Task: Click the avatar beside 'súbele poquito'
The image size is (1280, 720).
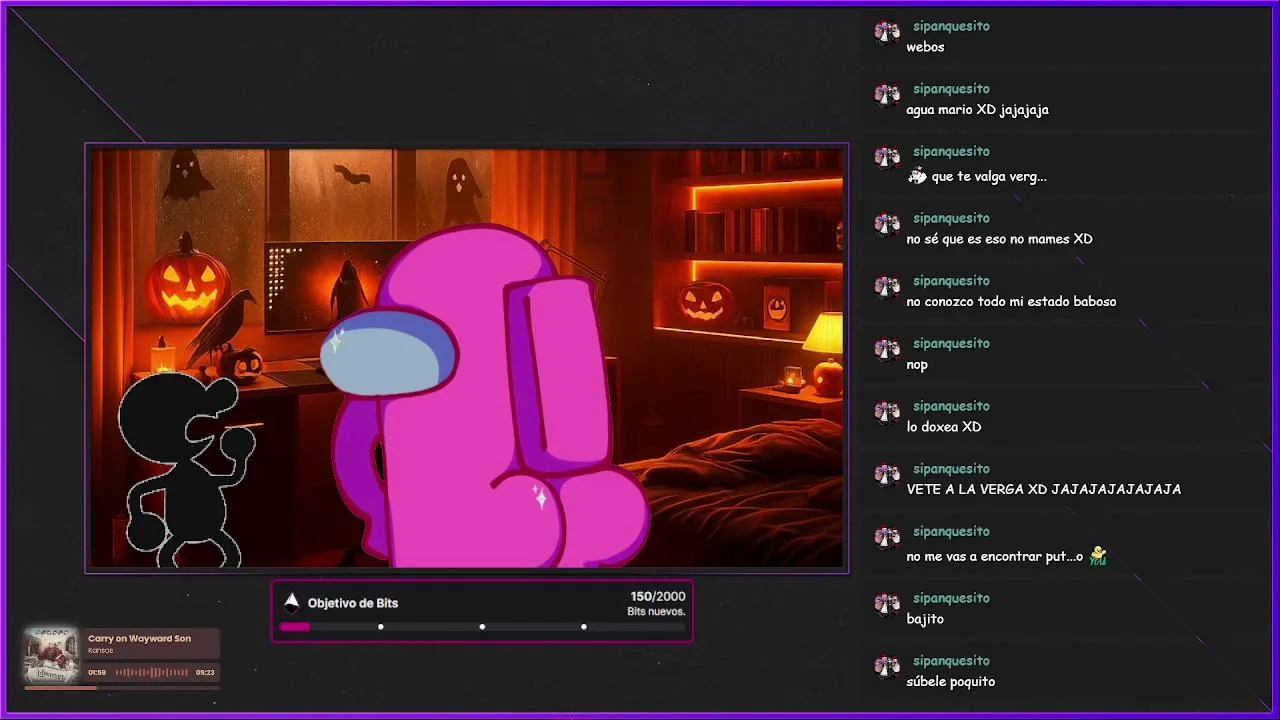Action: pyautogui.click(x=887, y=667)
